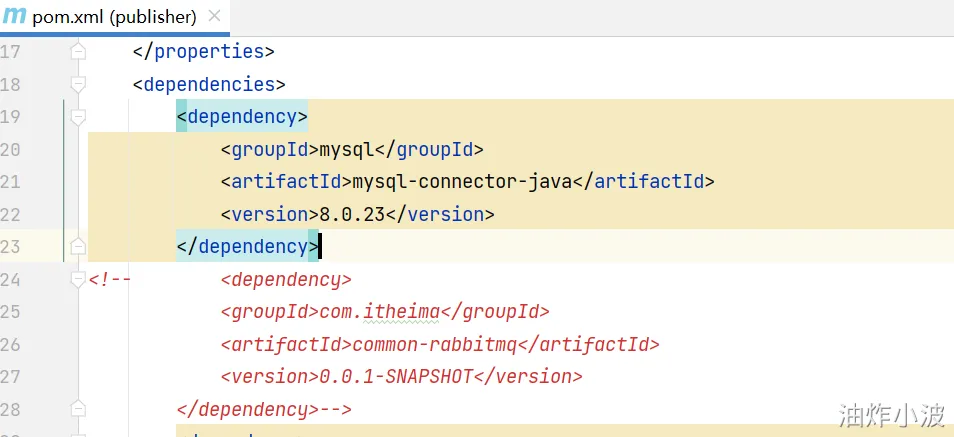
Task: Fold the commented block starting at line 24
Action: pos(78,280)
